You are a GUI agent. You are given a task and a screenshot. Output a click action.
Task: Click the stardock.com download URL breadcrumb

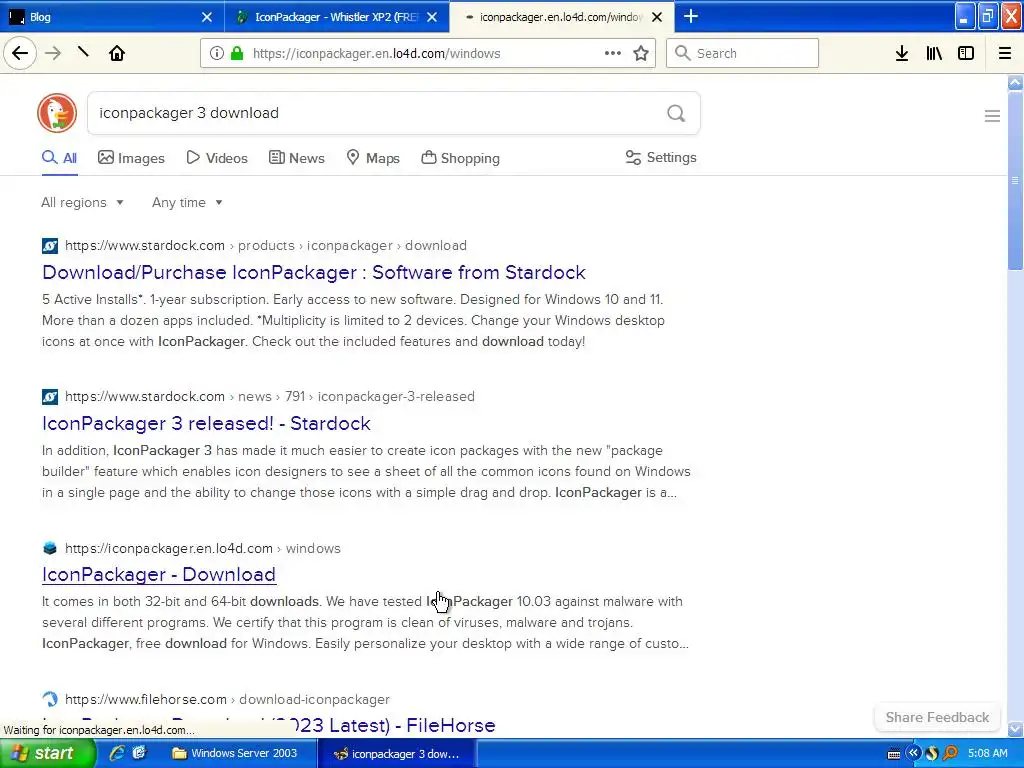coord(266,246)
